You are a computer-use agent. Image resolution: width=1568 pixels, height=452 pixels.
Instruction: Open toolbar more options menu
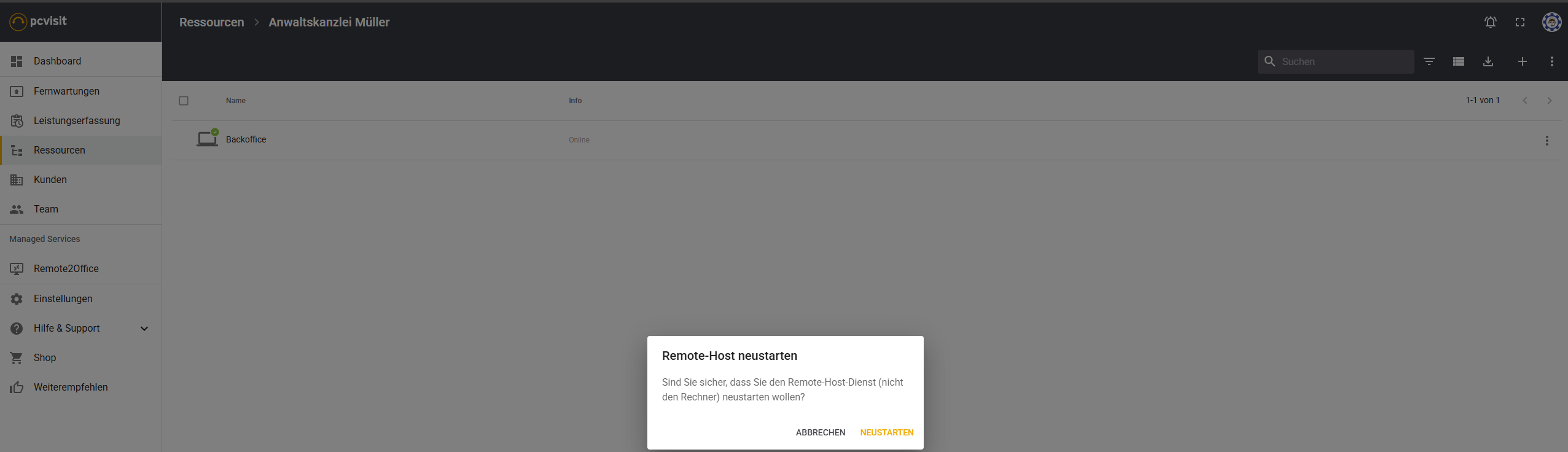tap(1552, 61)
